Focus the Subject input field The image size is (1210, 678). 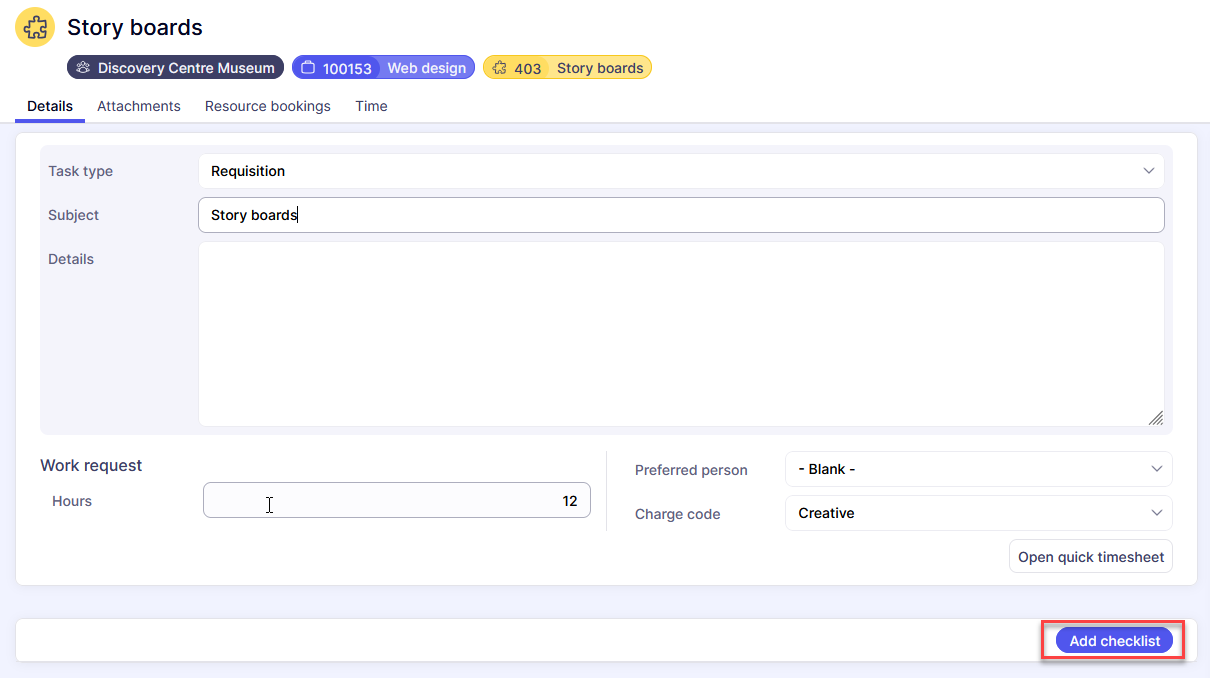point(680,215)
